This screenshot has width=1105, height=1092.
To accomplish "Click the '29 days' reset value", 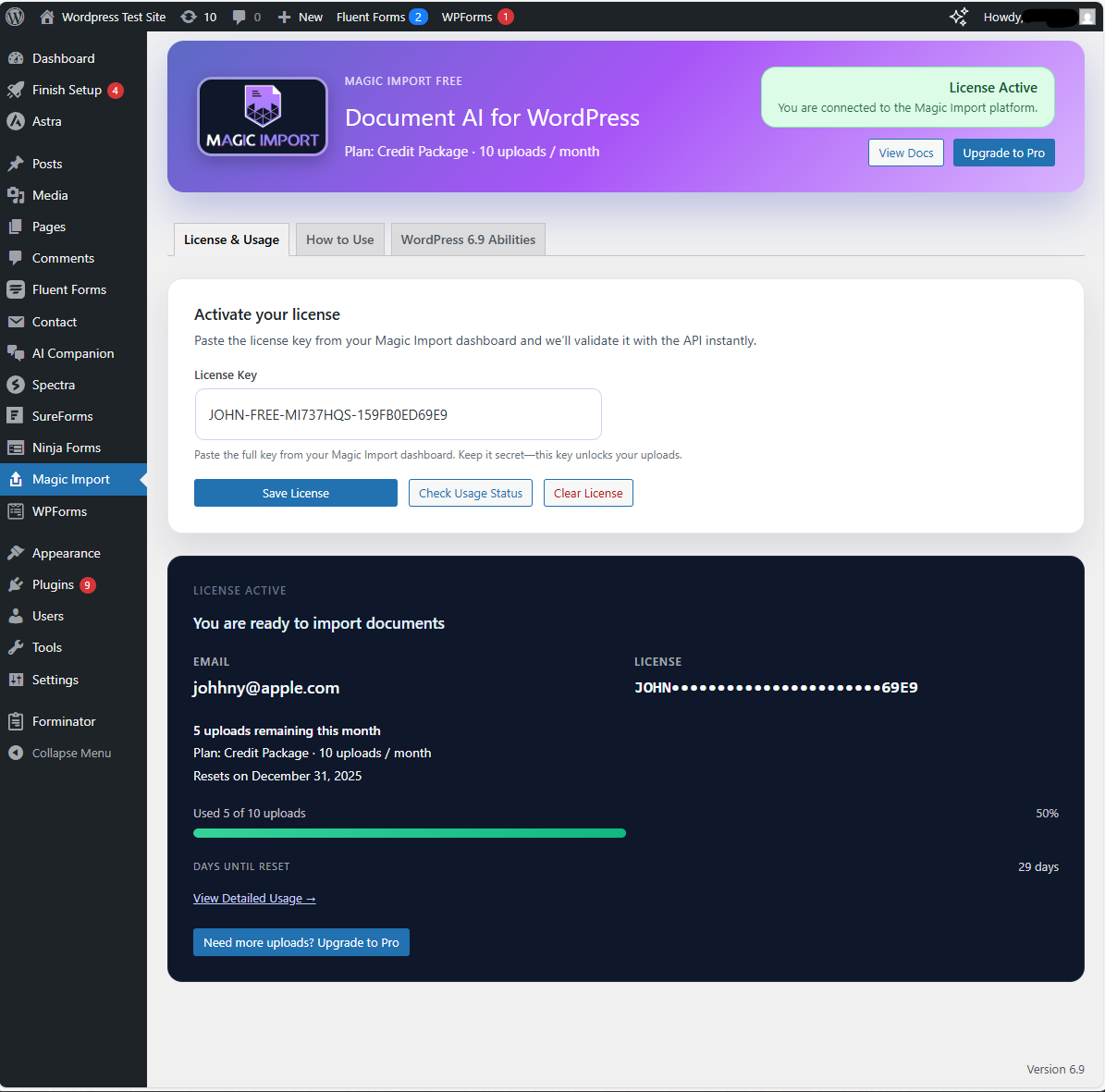I will 1038,867.
